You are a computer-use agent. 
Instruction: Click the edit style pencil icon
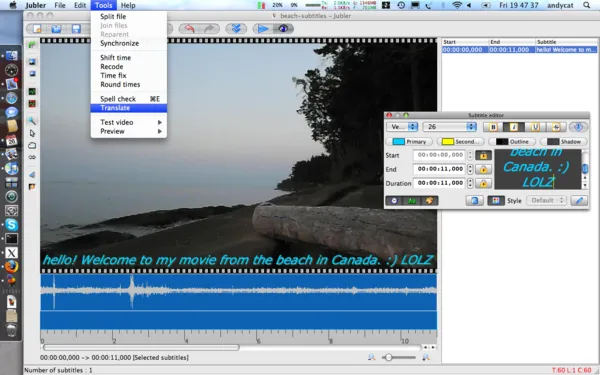(579, 201)
